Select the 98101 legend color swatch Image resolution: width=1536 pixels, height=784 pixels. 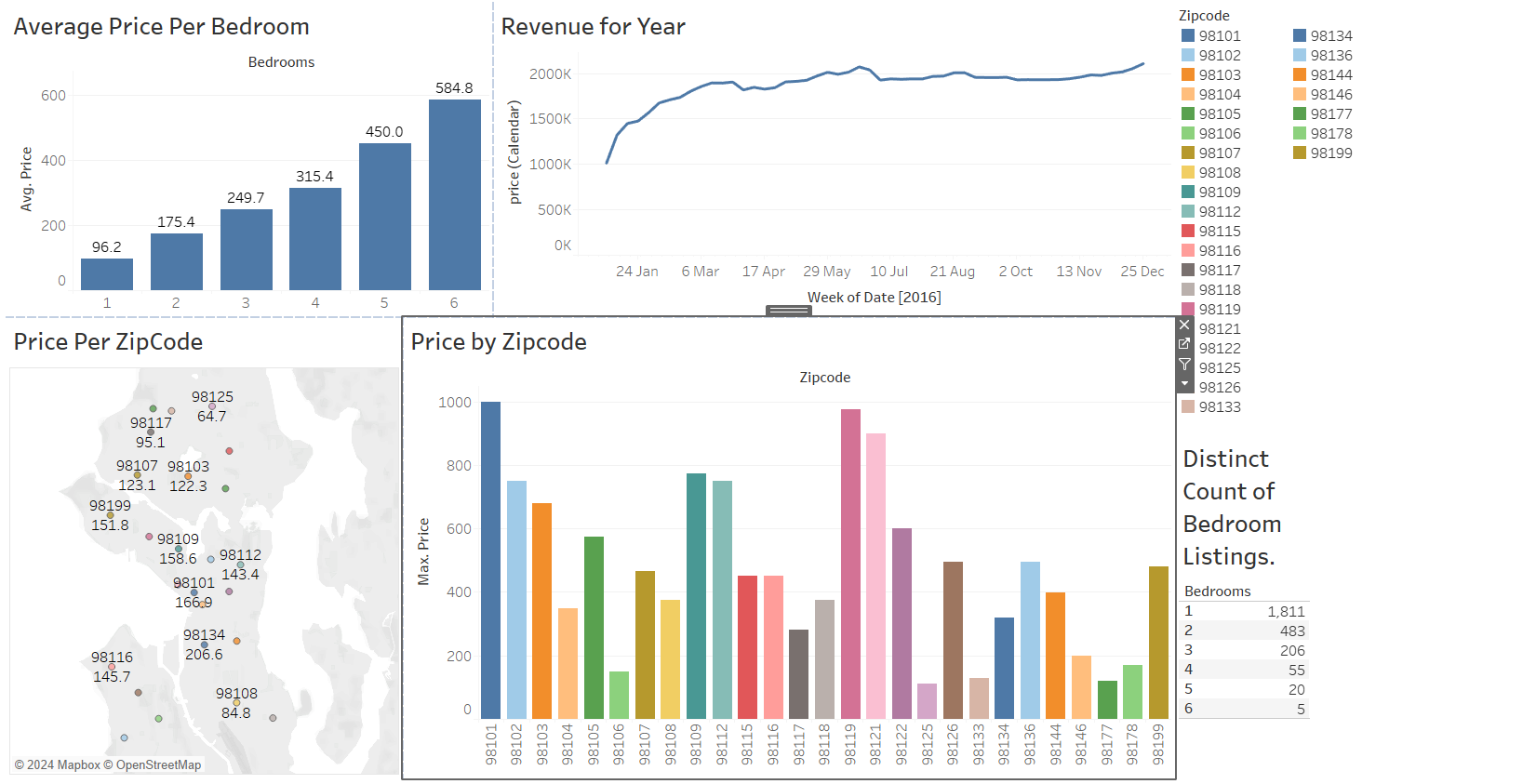1188,35
